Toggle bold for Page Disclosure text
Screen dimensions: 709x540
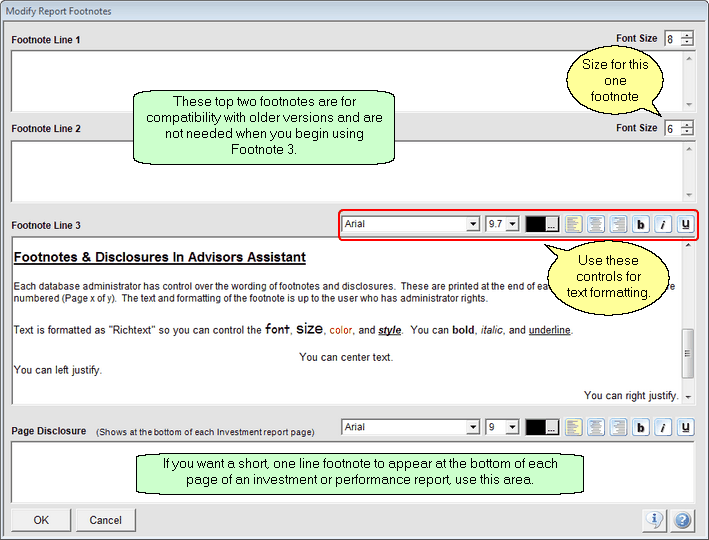pos(641,428)
